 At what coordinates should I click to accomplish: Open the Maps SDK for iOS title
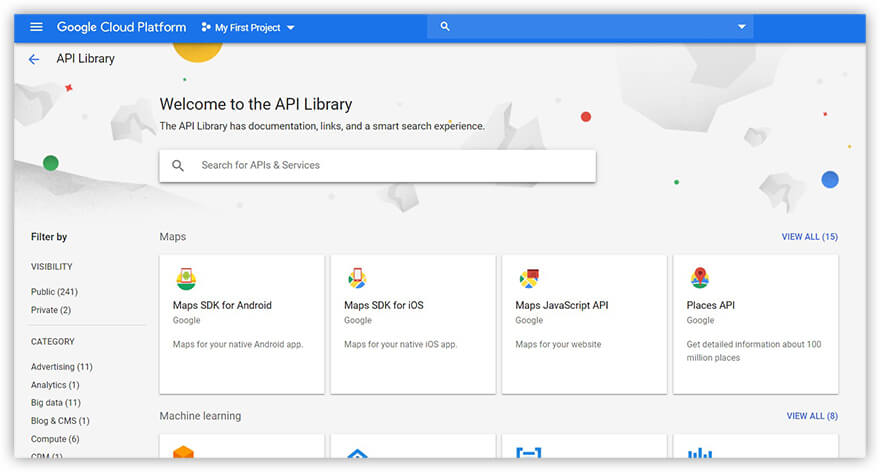tap(384, 305)
